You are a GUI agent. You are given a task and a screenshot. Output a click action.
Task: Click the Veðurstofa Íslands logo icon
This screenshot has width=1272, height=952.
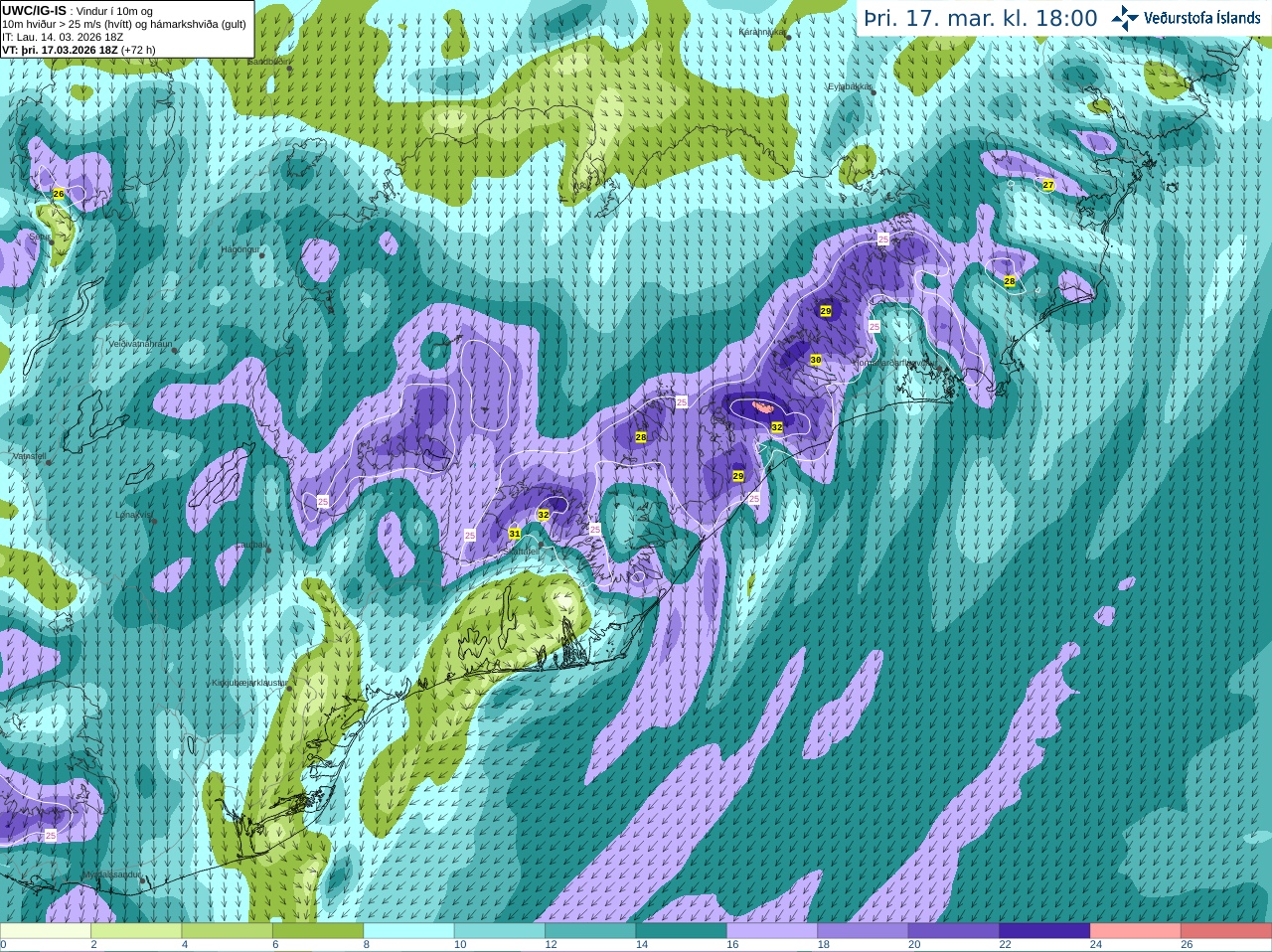1125,18
